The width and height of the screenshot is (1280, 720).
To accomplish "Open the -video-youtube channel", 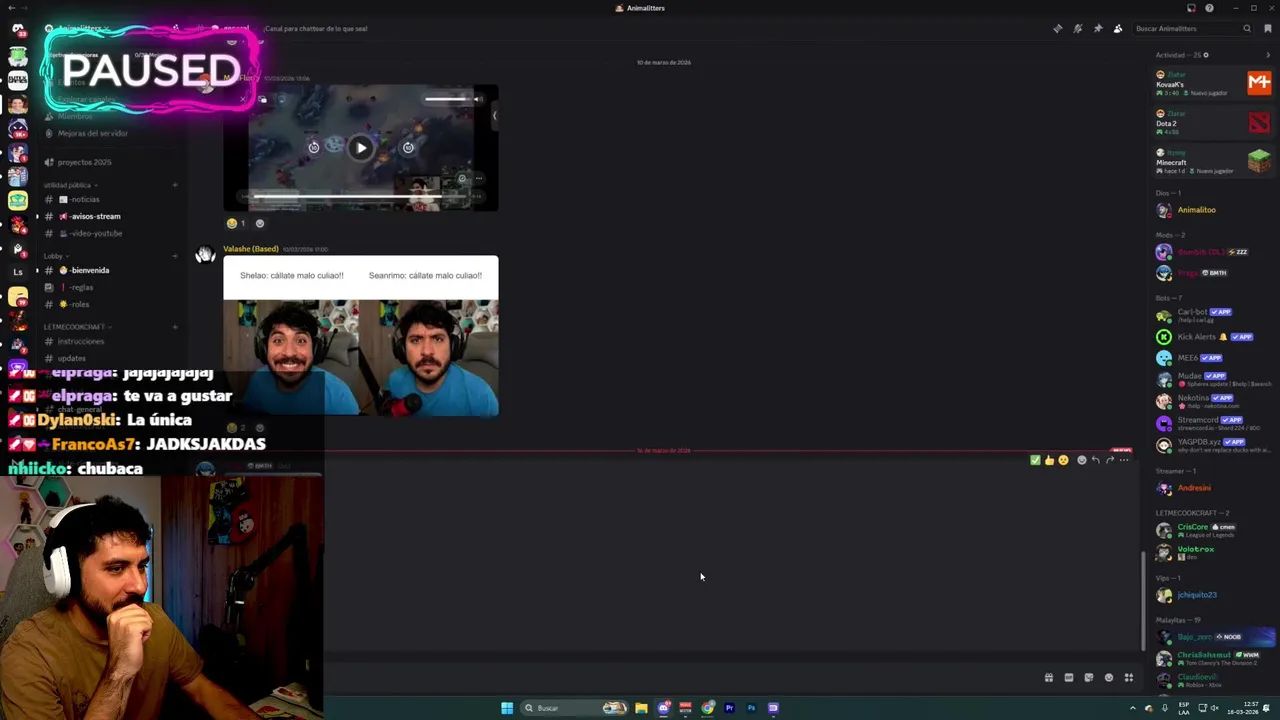I will point(96,233).
